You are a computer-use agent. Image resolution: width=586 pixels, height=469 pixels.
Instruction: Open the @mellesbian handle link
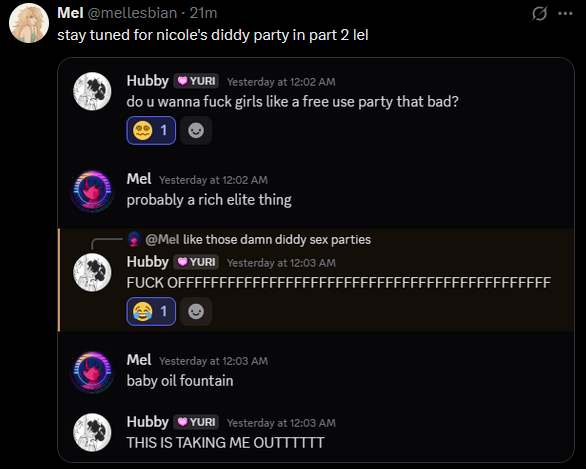point(132,13)
